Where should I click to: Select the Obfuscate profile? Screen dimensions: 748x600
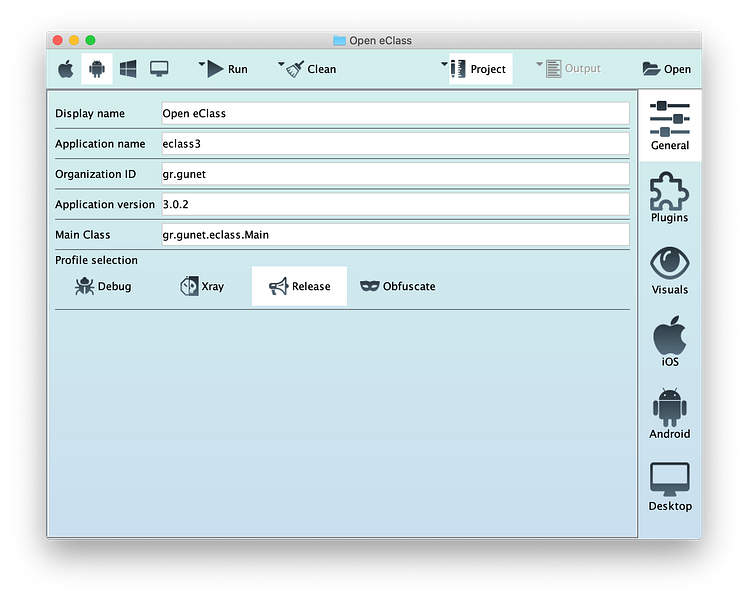pyautogui.click(x=397, y=286)
